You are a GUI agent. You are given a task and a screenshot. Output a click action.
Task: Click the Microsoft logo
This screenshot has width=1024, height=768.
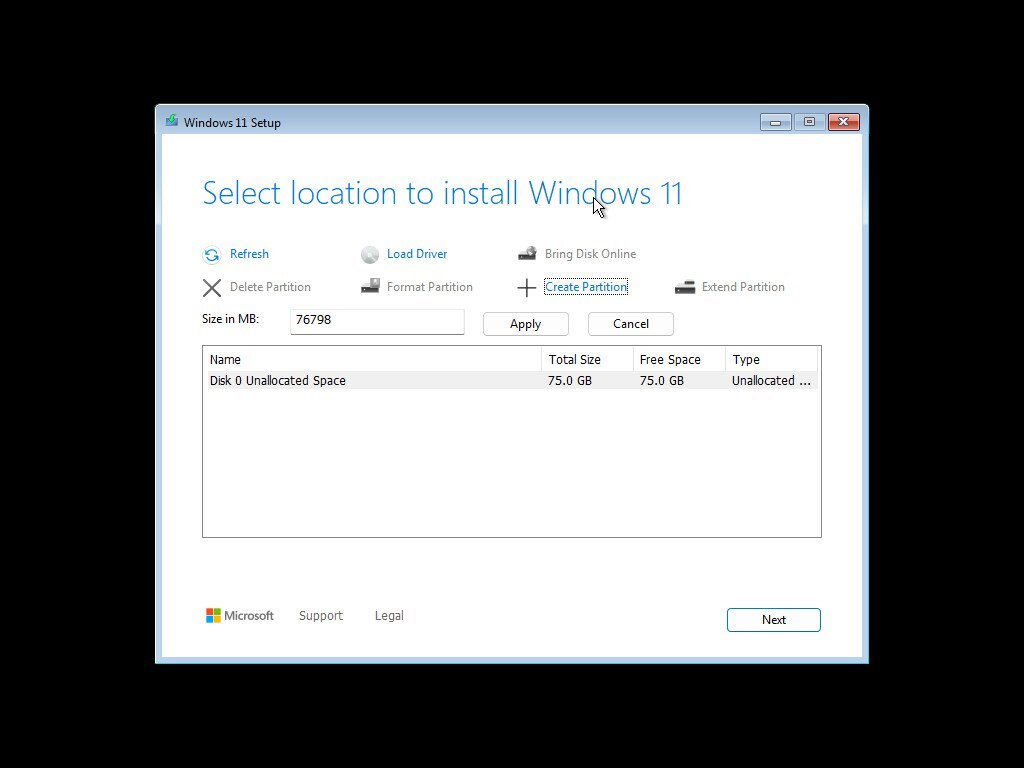tap(213, 615)
